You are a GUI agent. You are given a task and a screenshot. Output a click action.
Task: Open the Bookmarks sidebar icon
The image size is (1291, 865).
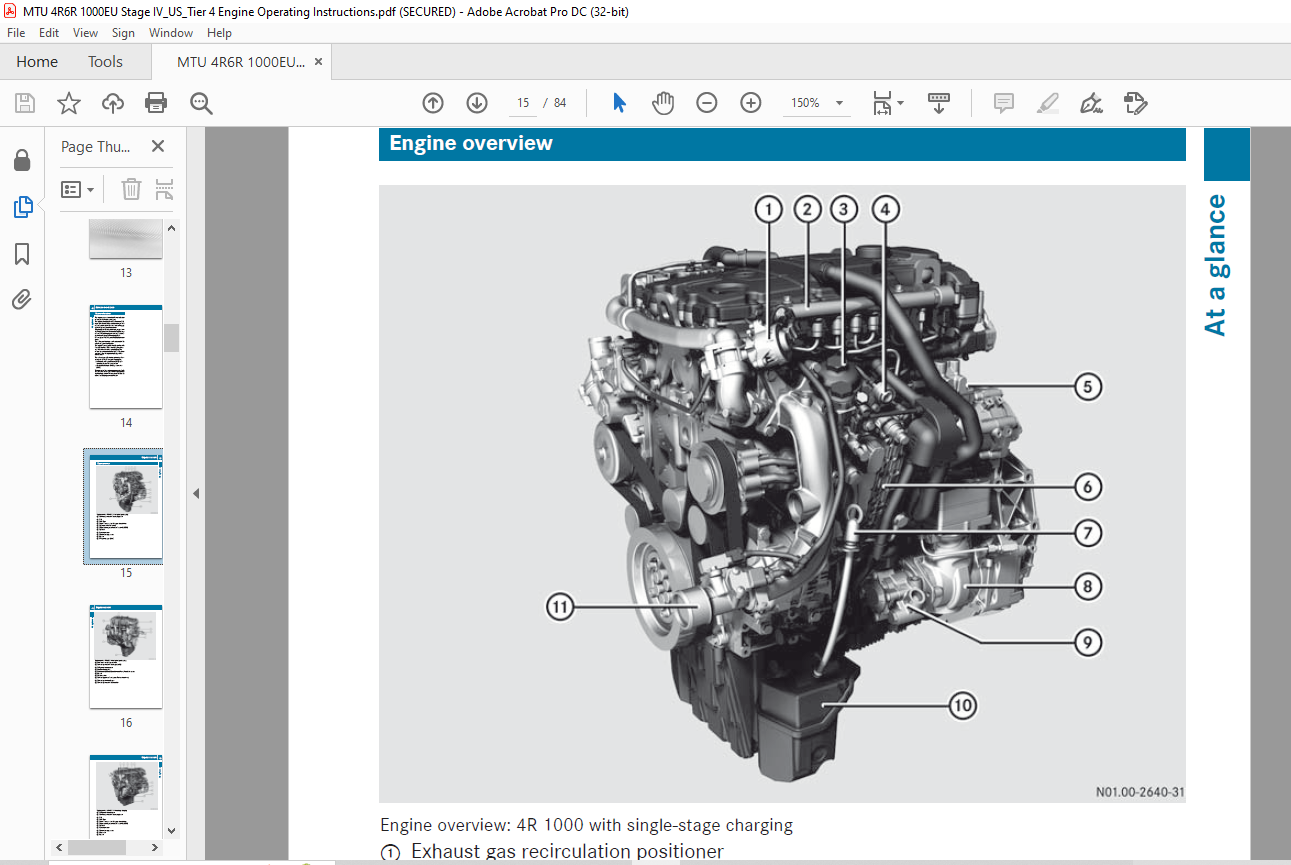tap(22, 254)
